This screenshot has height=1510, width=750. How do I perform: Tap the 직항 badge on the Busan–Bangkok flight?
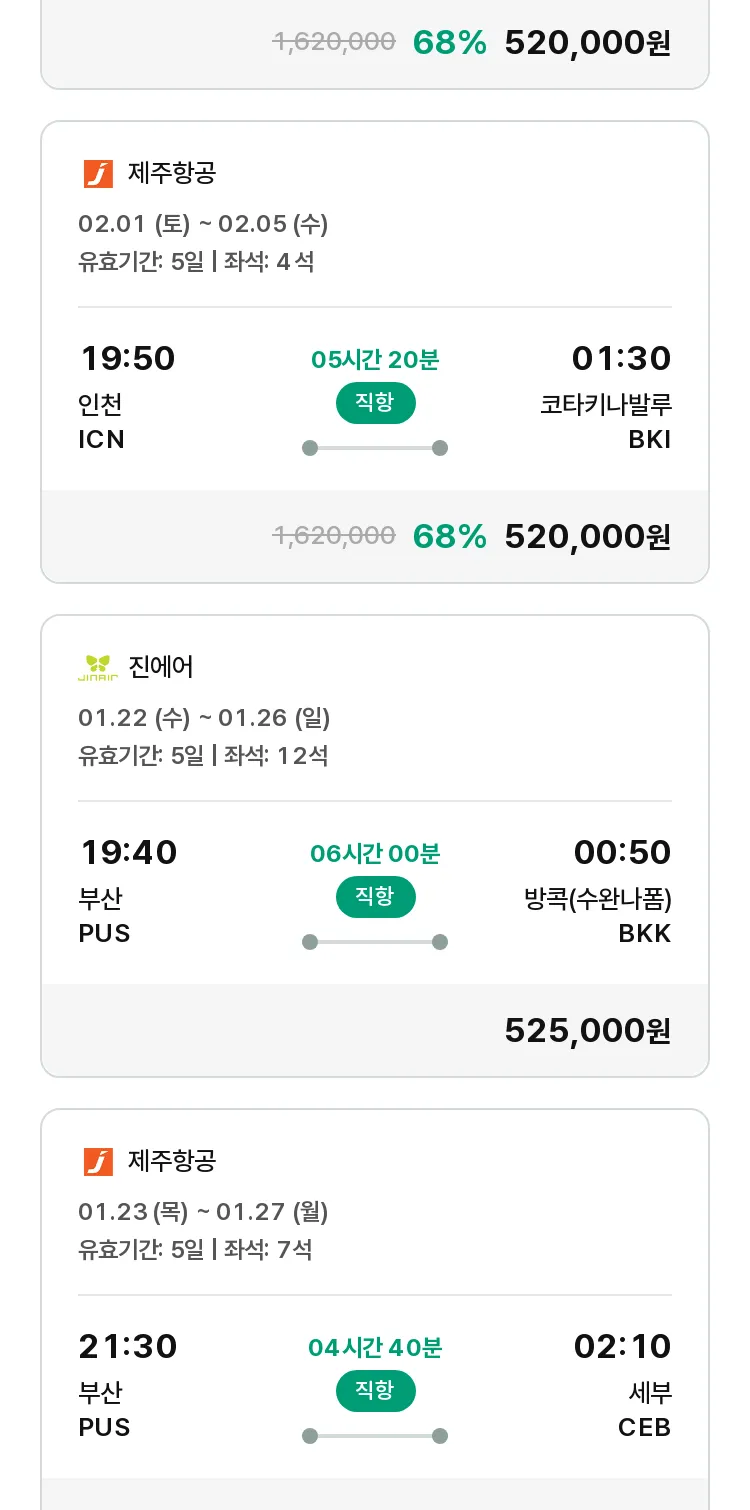coord(375,897)
